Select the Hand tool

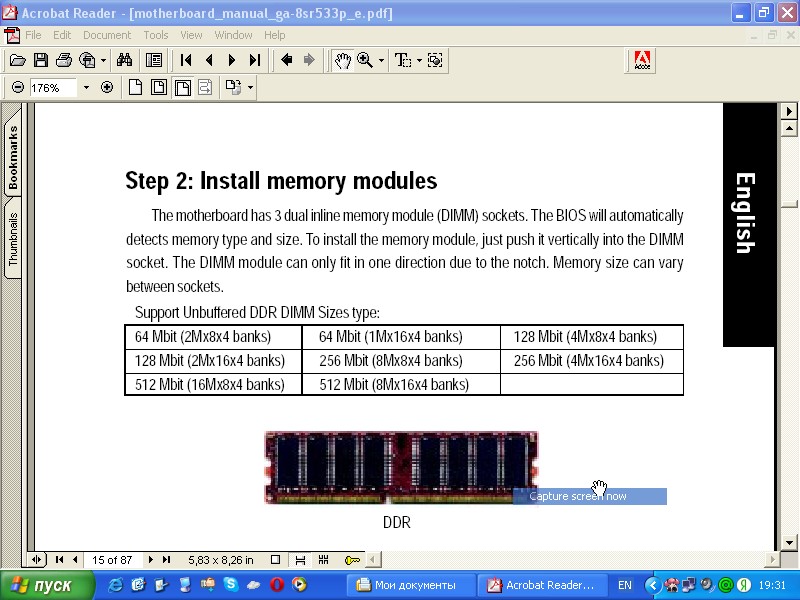[x=342, y=60]
